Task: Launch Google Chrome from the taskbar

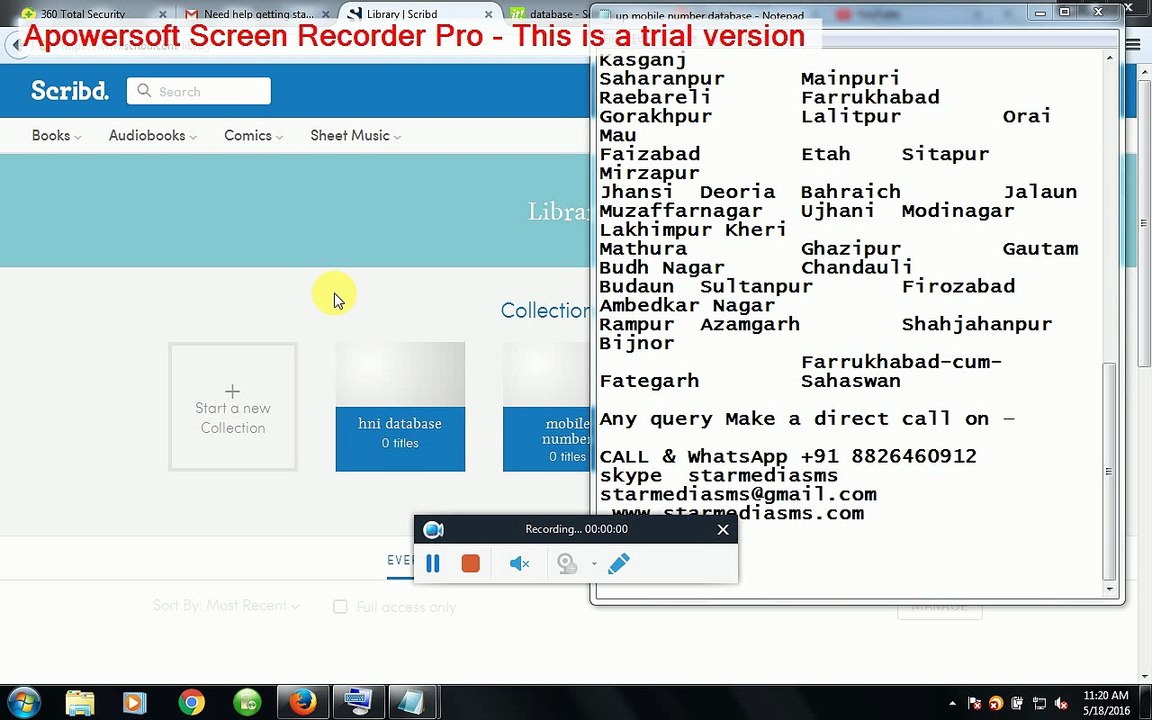Action: point(191,703)
